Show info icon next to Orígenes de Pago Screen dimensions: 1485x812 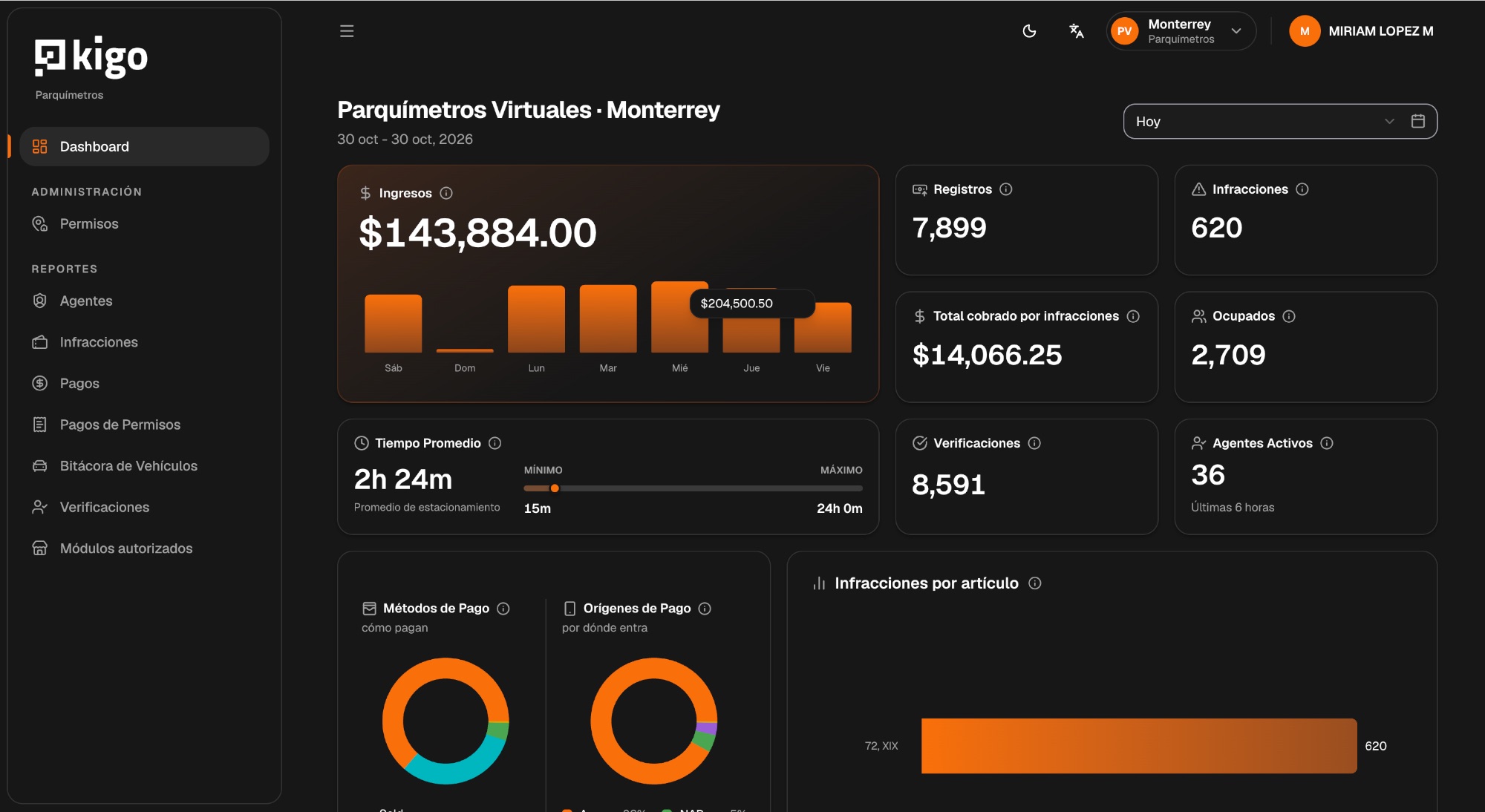[705, 609]
